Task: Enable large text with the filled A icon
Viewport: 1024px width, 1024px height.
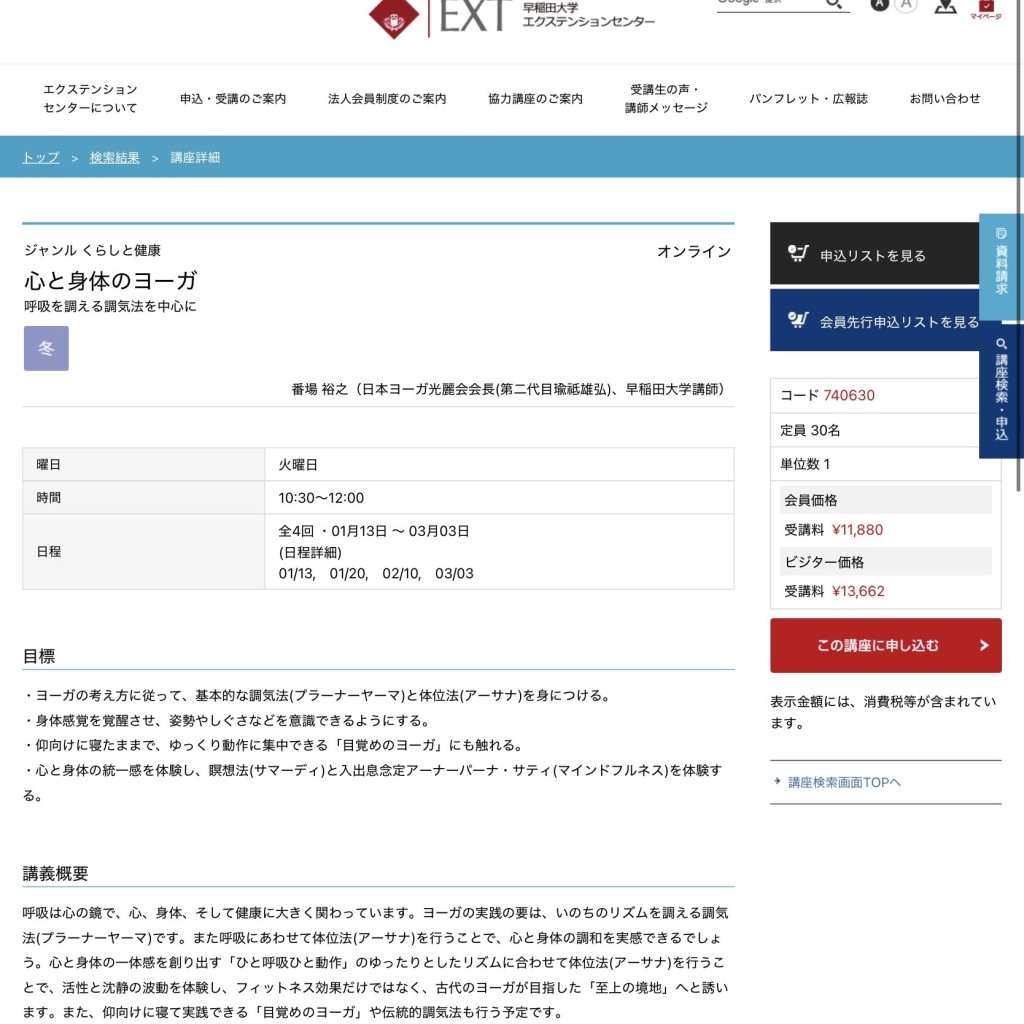Action: coord(878,5)
